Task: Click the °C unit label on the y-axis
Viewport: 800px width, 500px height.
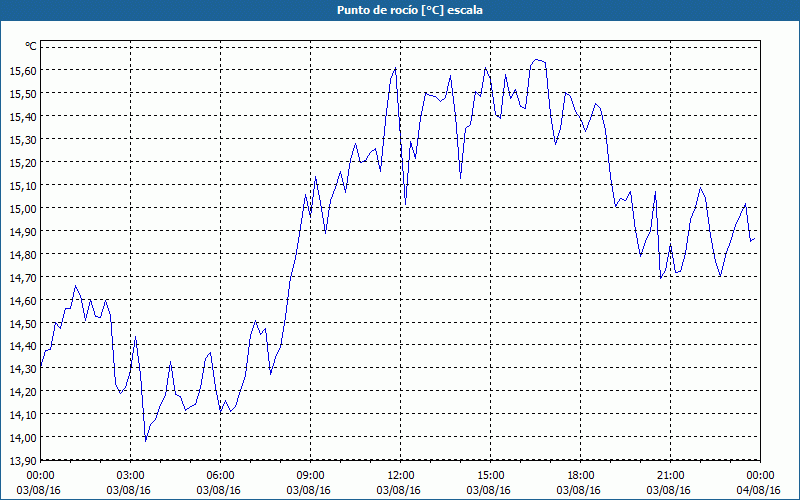Action: (31, 46)
